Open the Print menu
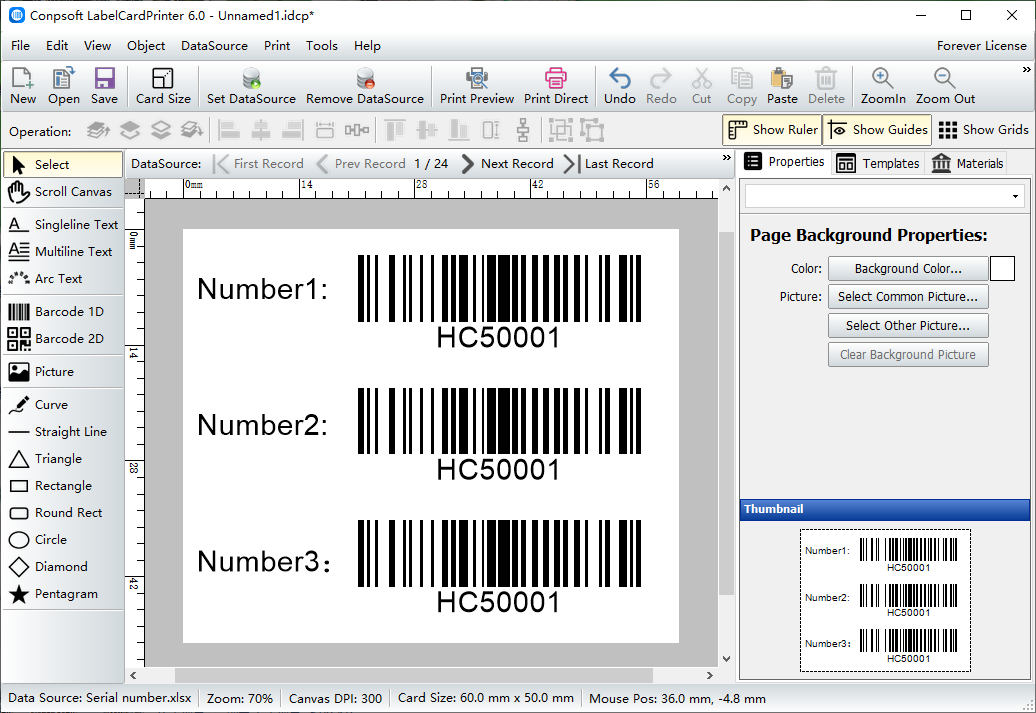The image size is (1036, 713). click(277, 46)
